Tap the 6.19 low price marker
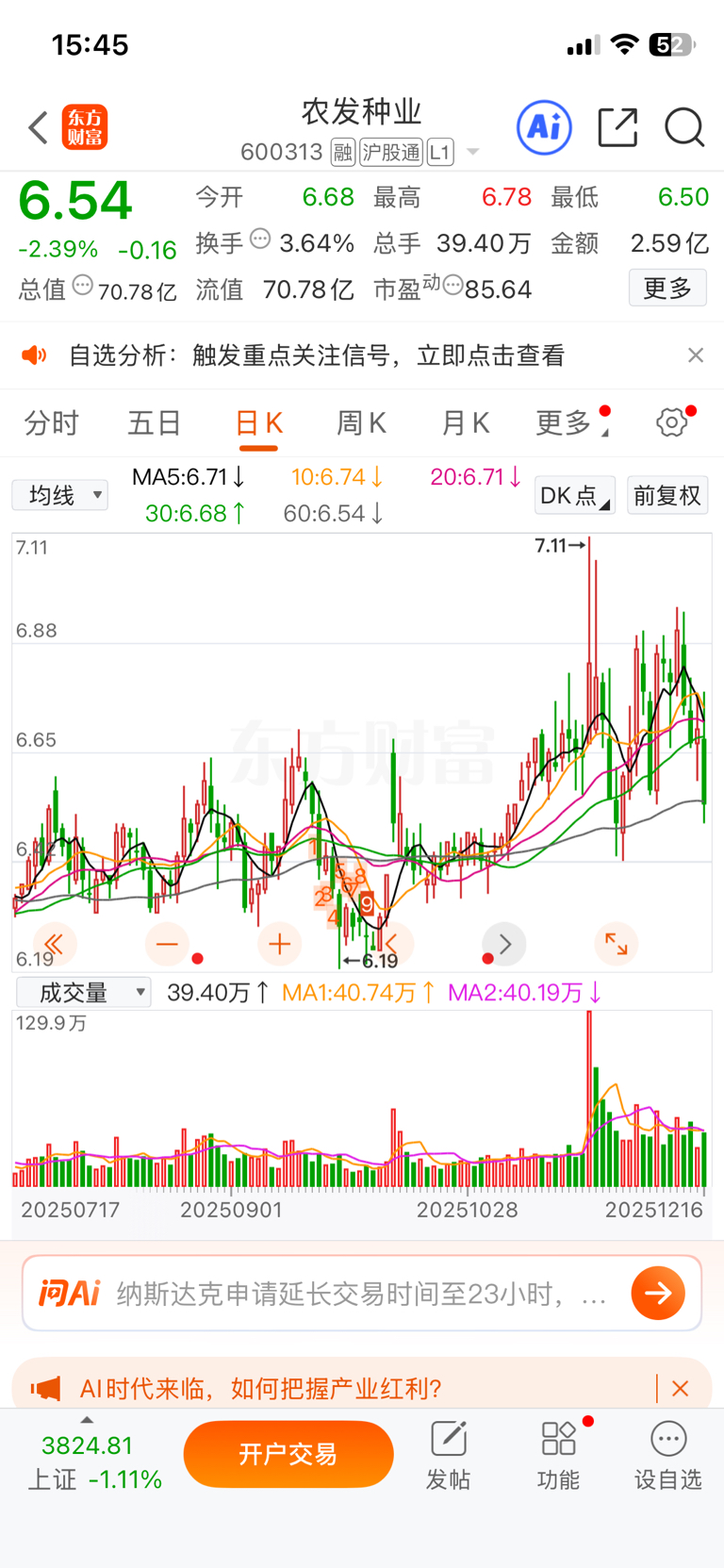Image resolution: width=724 pixels, height=1568 pixels. [x=370, y=961]
